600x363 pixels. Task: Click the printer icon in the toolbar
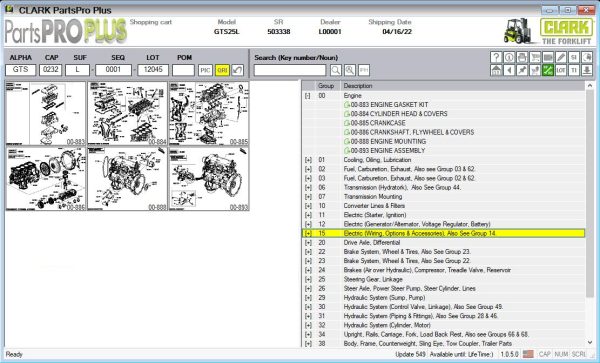(522, 57)
